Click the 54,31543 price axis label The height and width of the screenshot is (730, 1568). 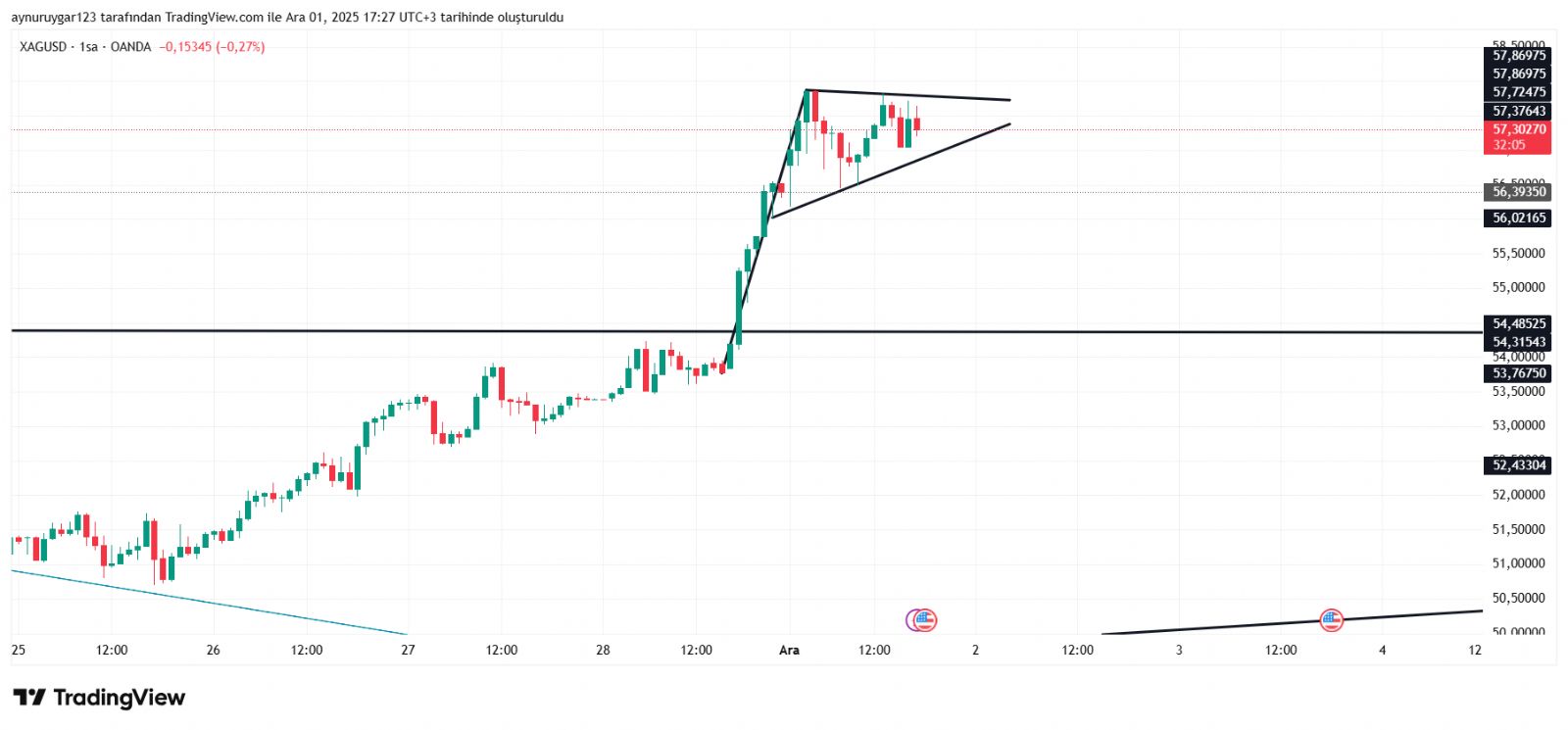pos(1518,342)
